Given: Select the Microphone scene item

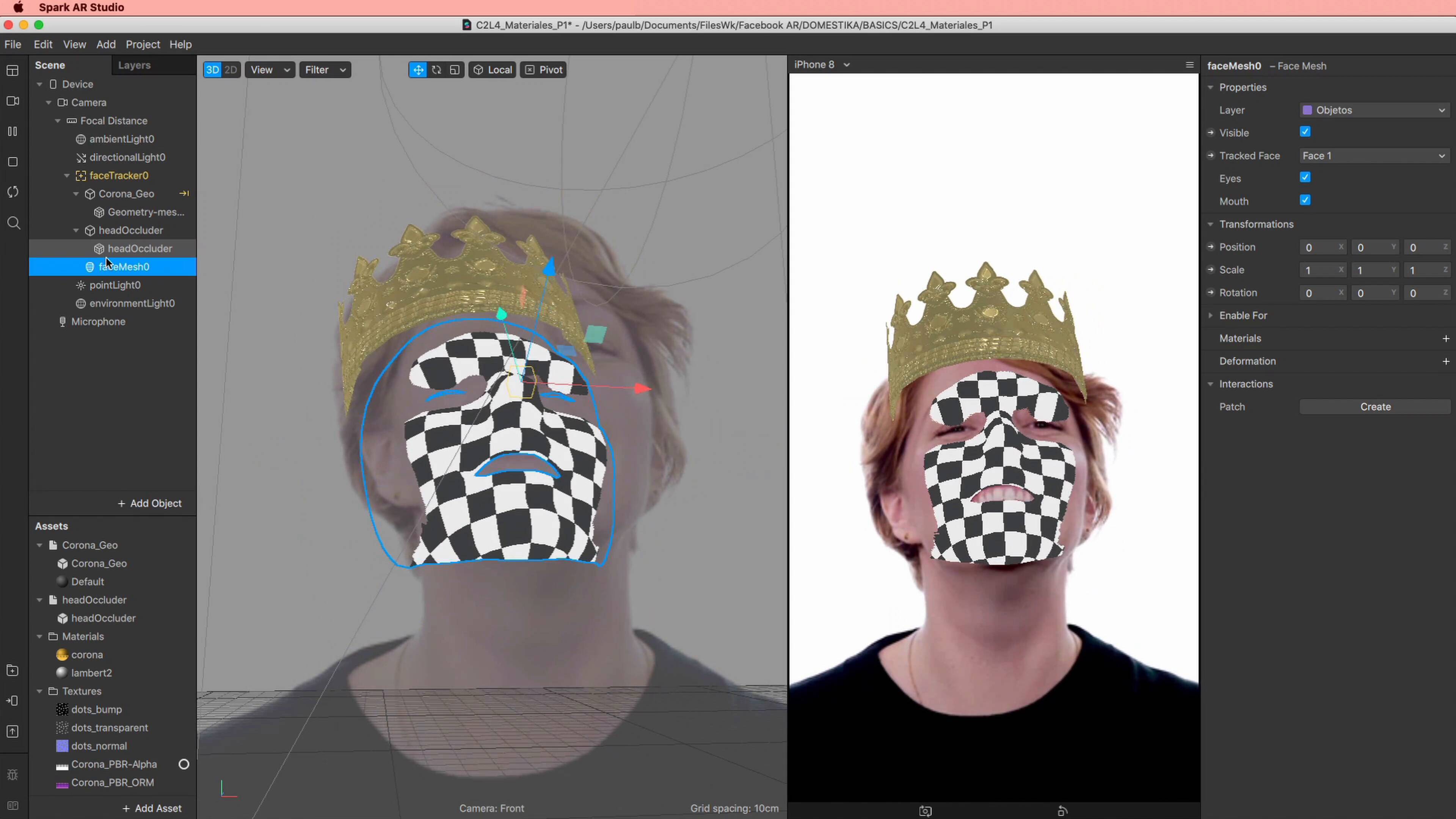Looking at the screenshot, I should 98,322.
